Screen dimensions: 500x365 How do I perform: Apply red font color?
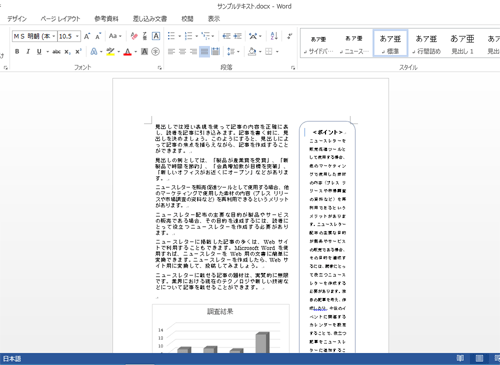click(x=127, y=52)
